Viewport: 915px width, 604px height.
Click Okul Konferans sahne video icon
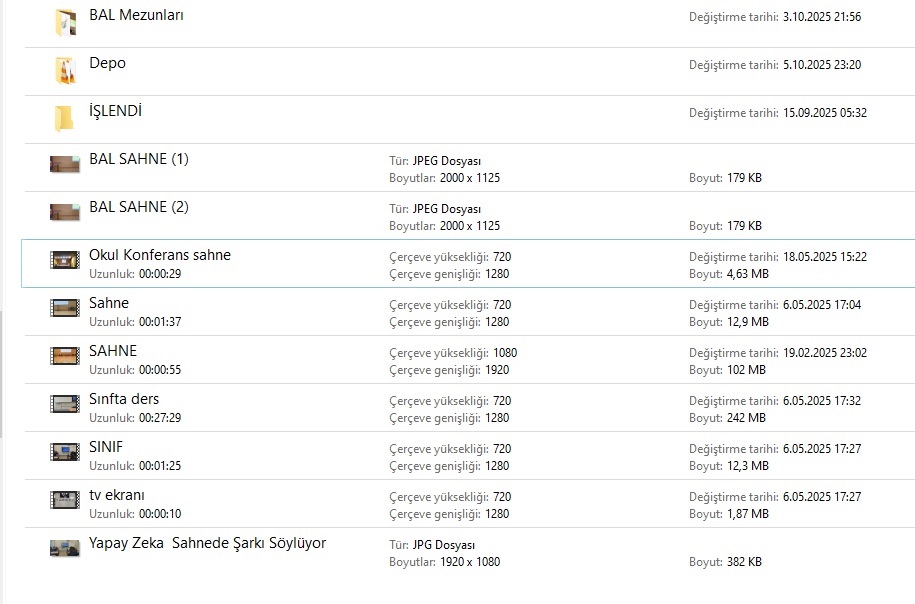pos(65,260)
